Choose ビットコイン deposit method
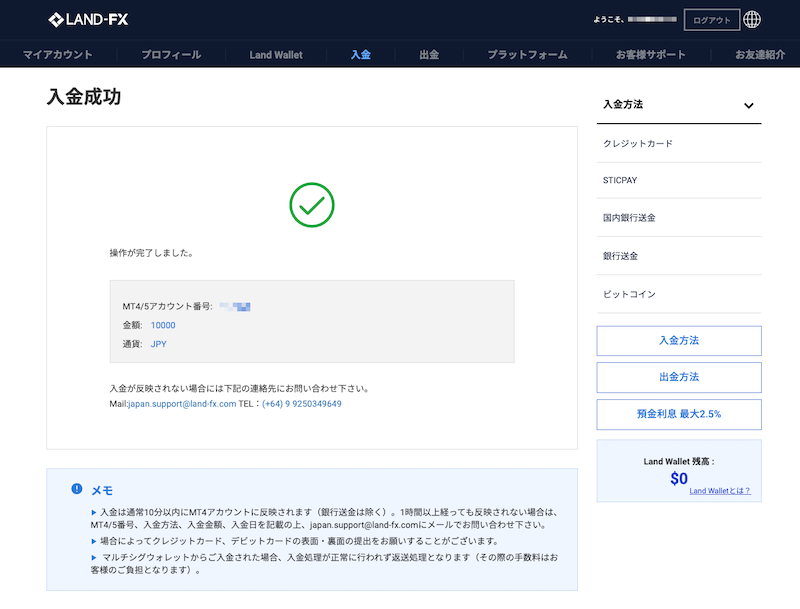Image resolution: width=800 pixels, height=609 pixels. 679,294
